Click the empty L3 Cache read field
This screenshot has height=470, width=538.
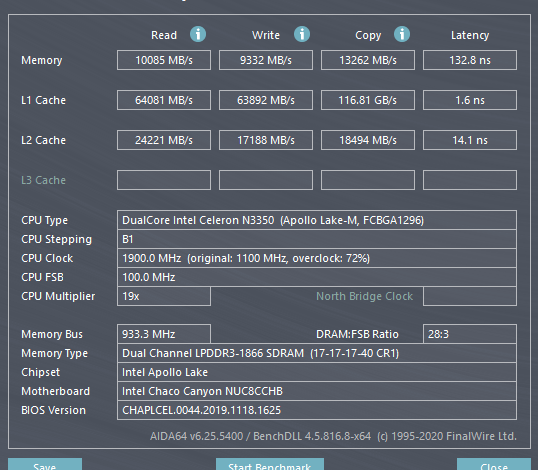pos(164,180)
